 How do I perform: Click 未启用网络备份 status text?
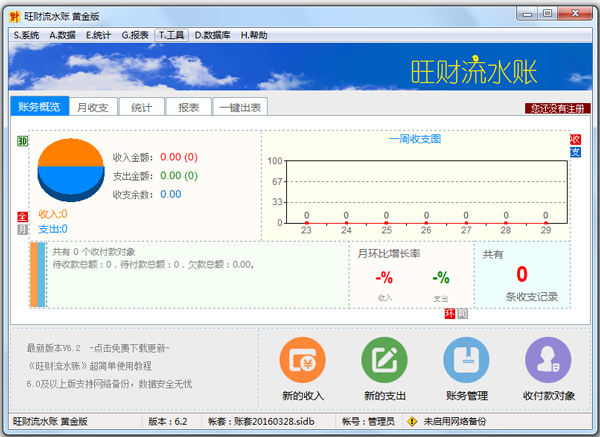point(455,421)
